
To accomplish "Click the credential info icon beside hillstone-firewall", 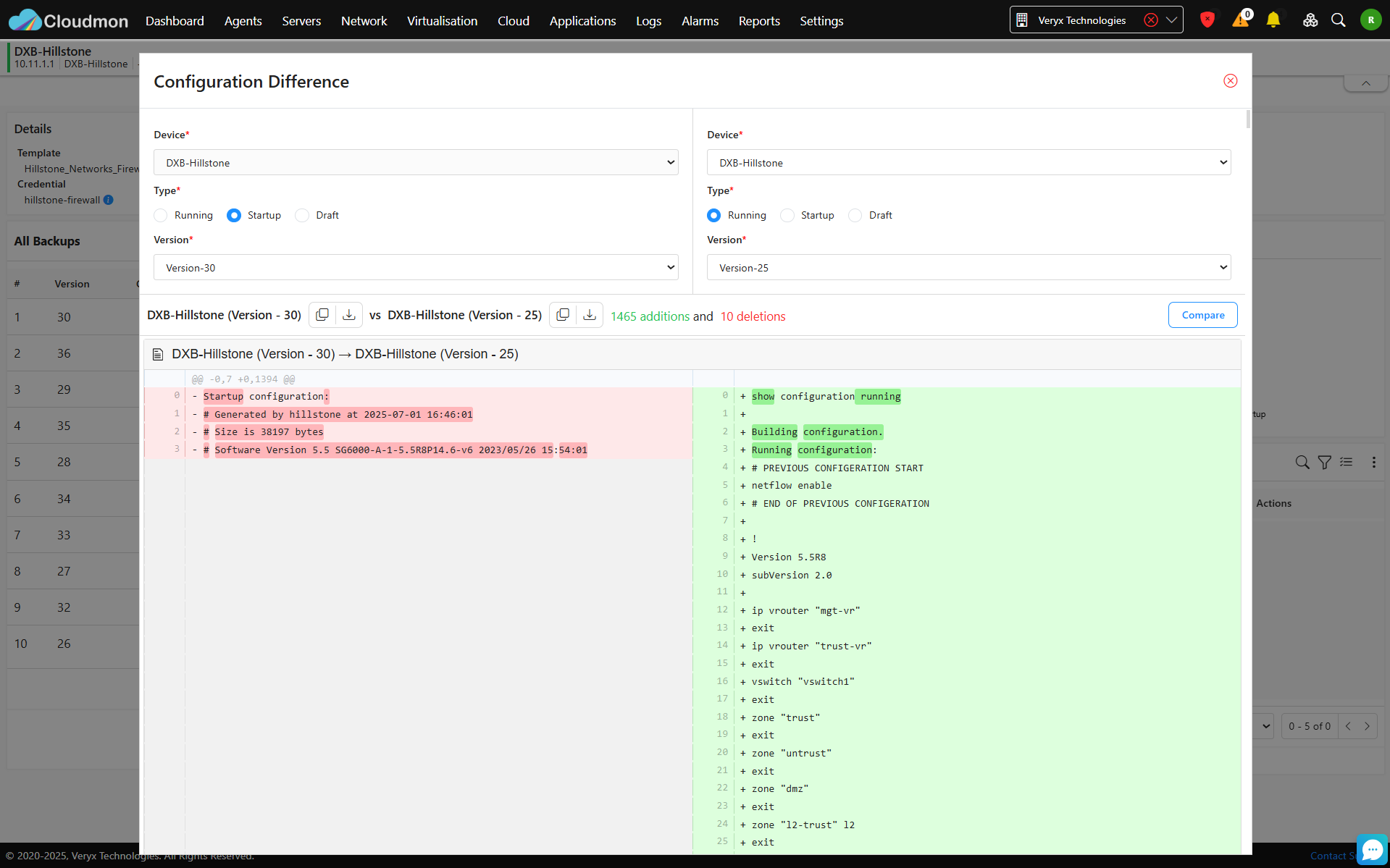I will [x=108, y=200].
